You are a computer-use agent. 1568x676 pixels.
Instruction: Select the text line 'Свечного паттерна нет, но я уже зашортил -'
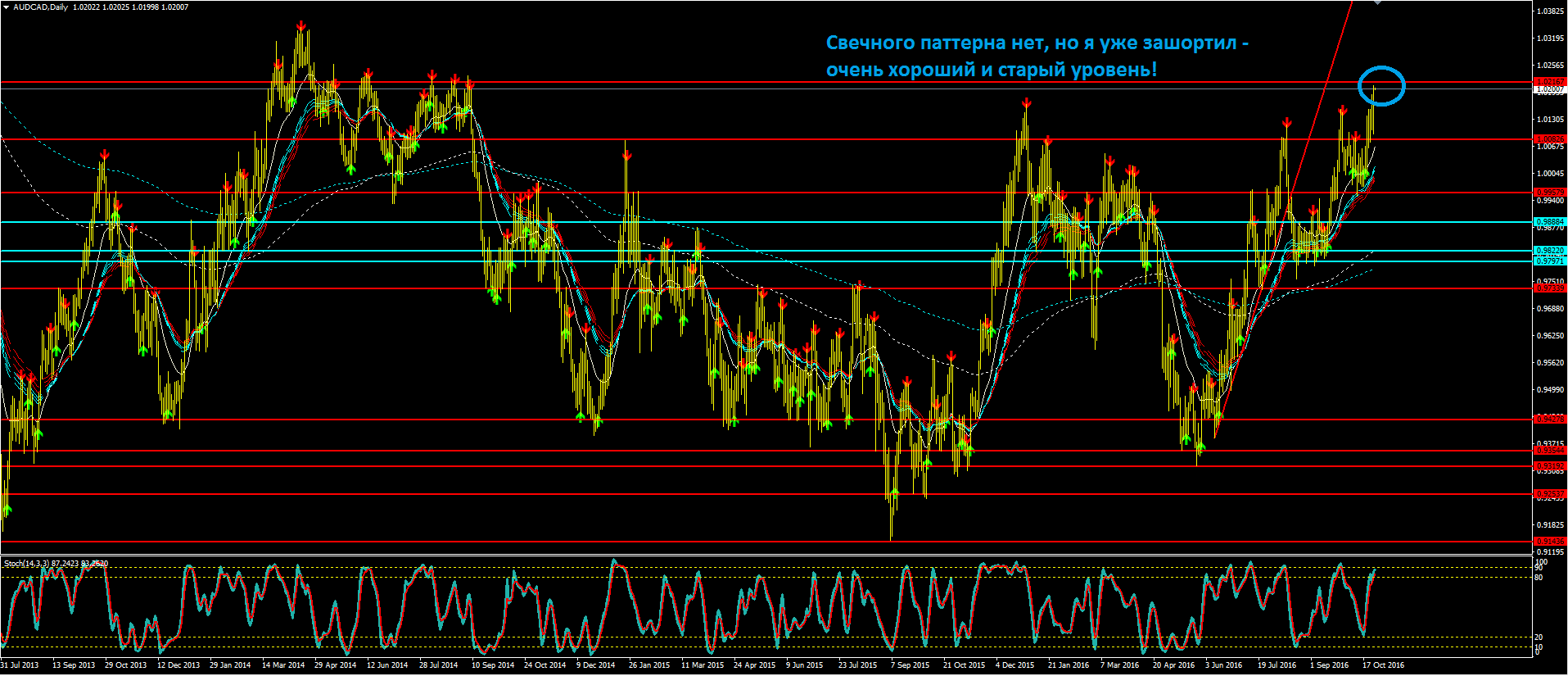click(1037, 43)
